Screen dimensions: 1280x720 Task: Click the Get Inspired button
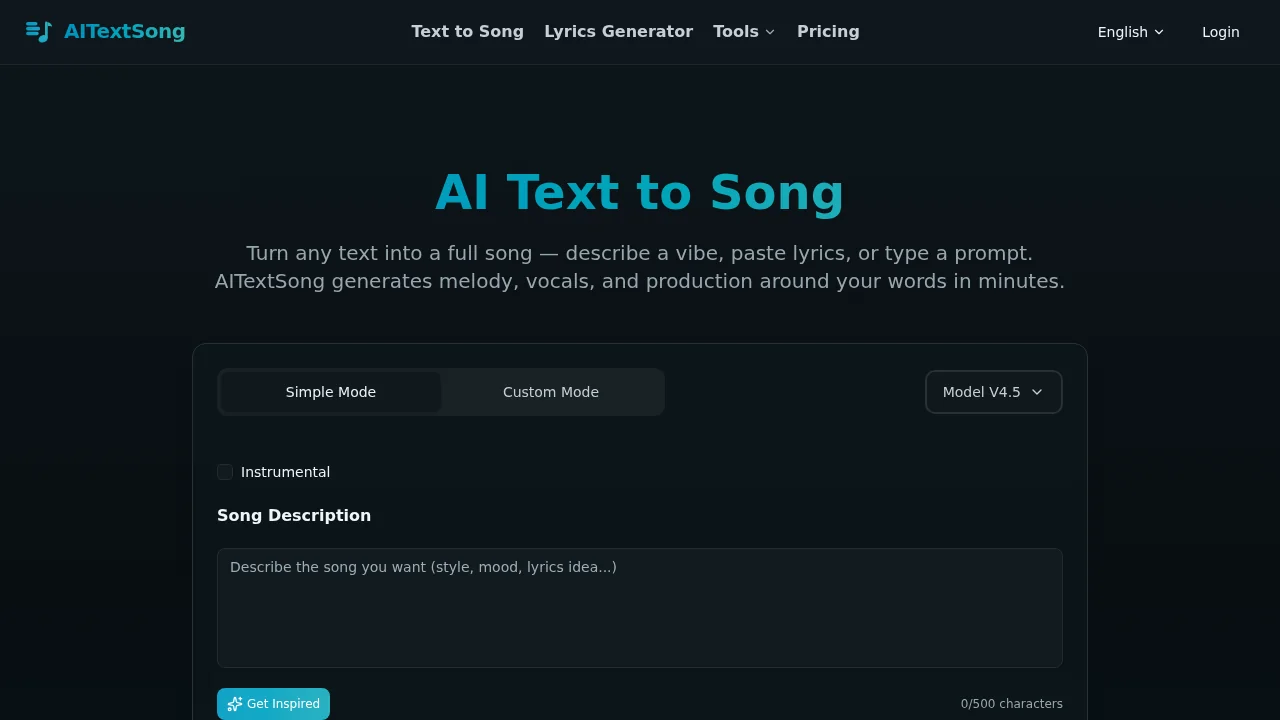click(x=273, y=704)
